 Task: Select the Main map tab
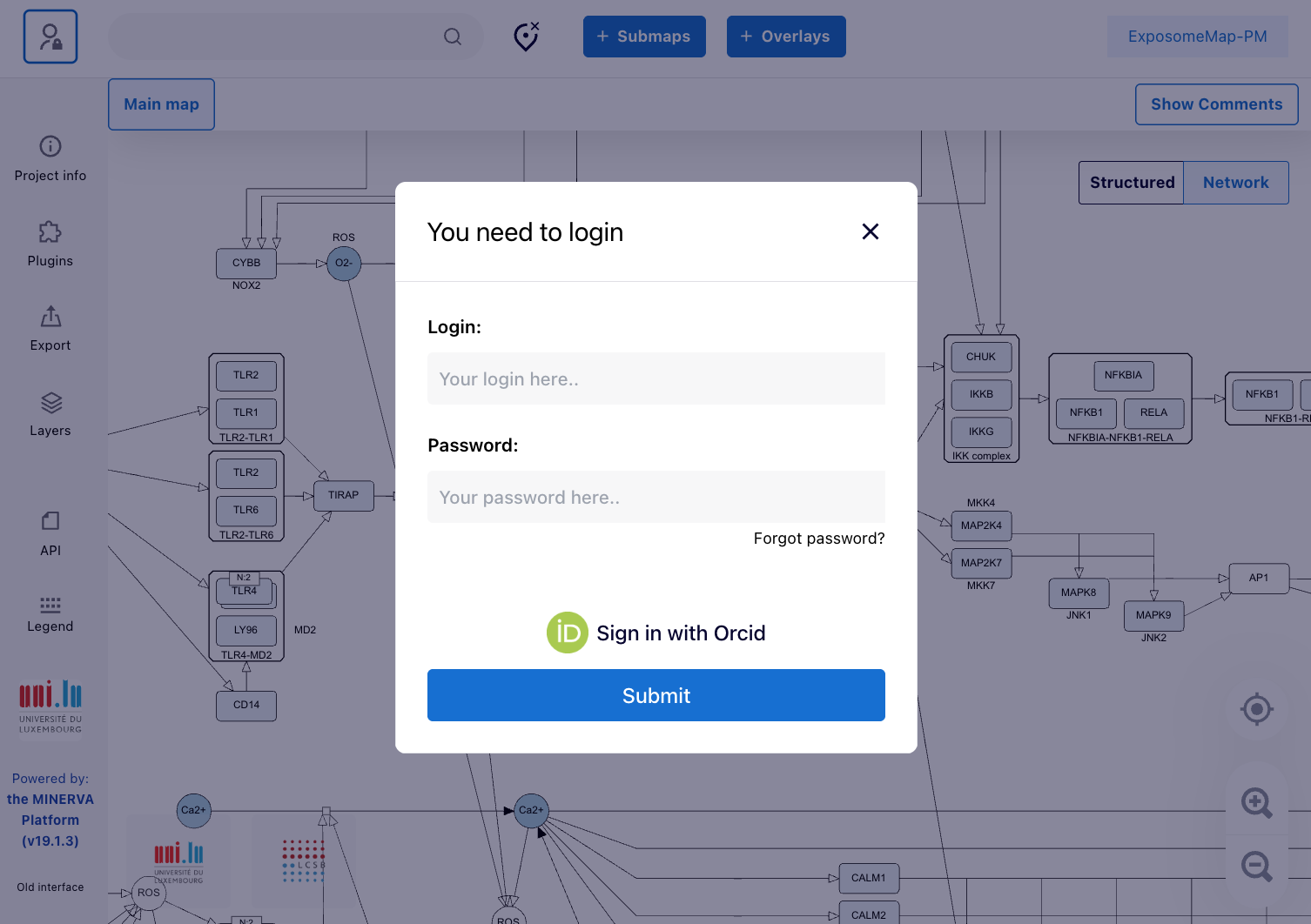161,104
